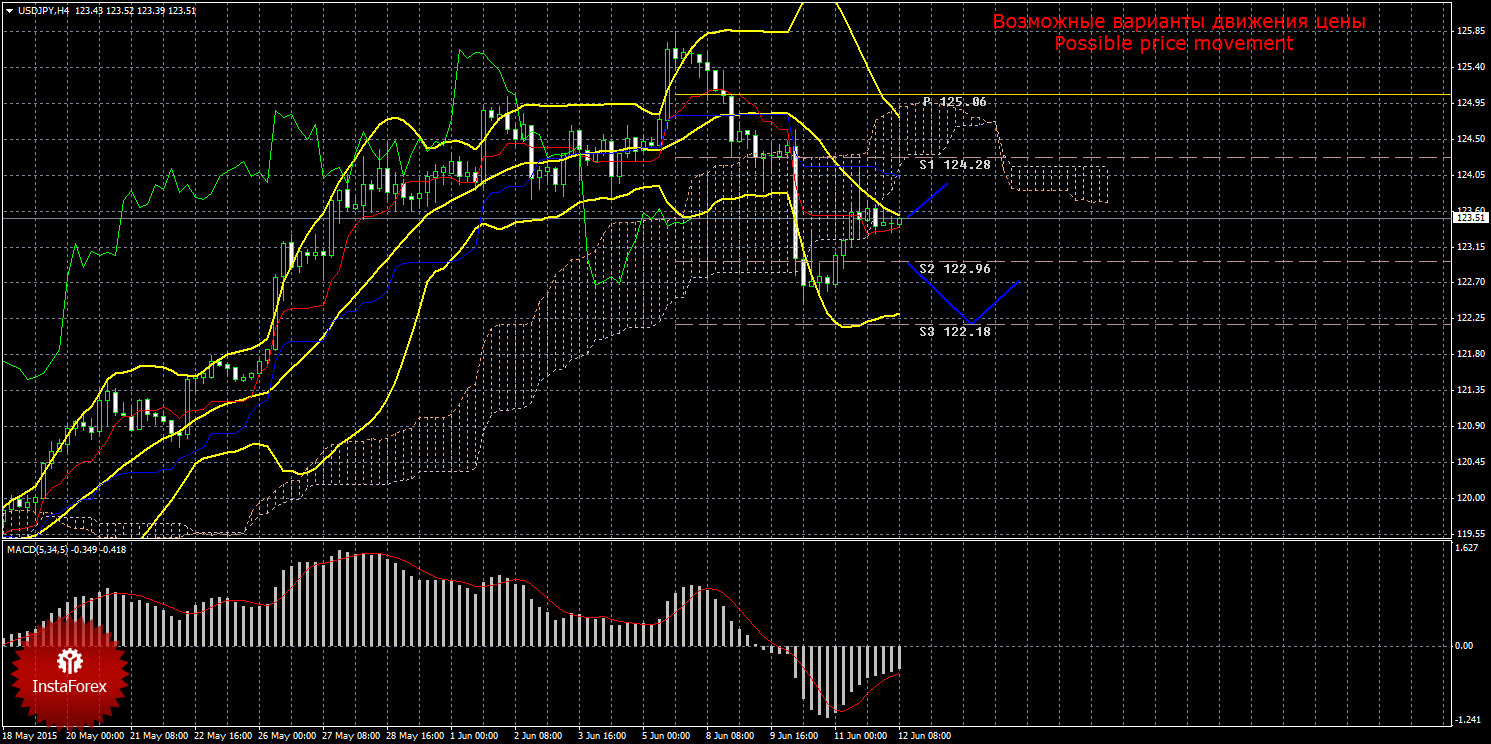Open the chart dropdown arrow beside USDJPY,H4
This screenshot has height=744, width=1491.
tap(8, 10)
